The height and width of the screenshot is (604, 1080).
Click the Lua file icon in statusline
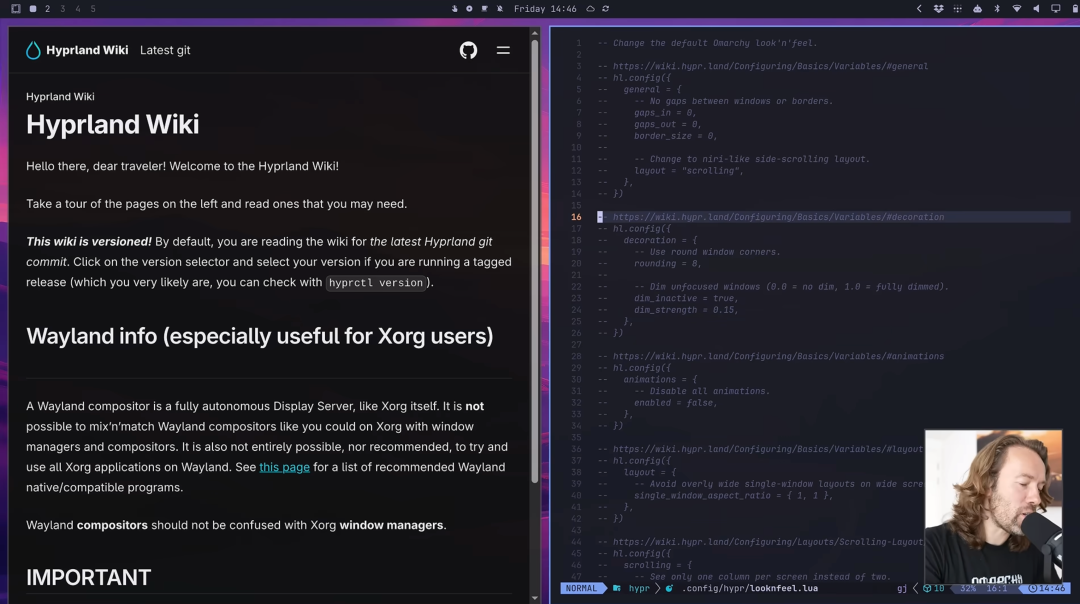669,588
